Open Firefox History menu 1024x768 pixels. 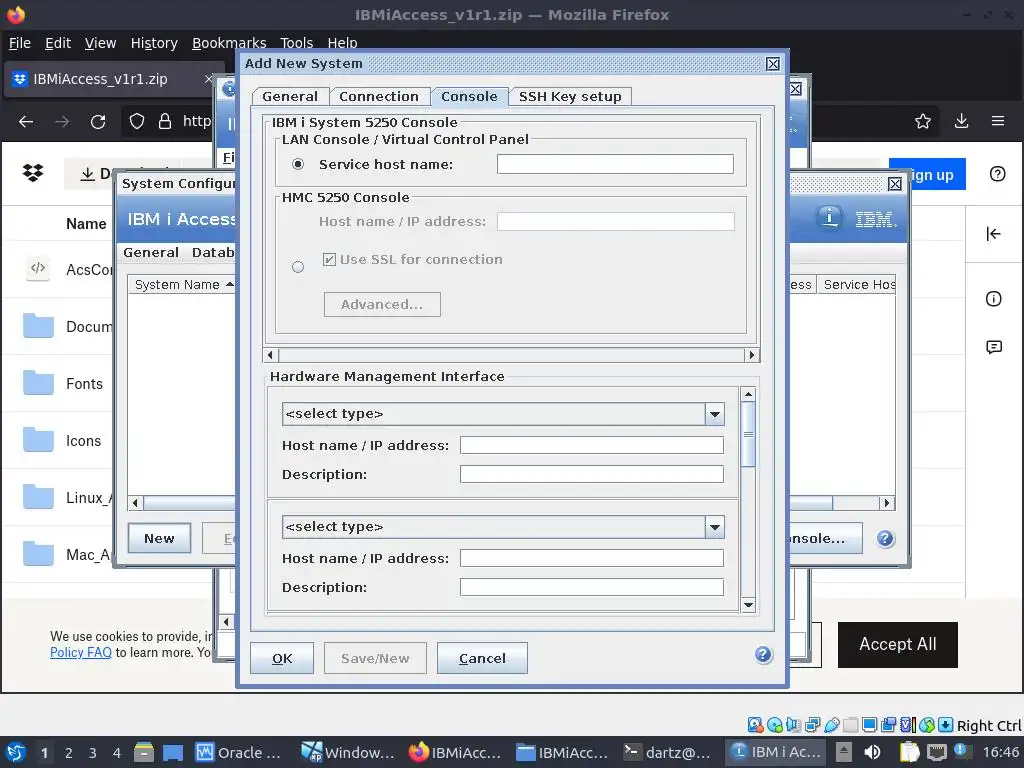pos(154,43)
